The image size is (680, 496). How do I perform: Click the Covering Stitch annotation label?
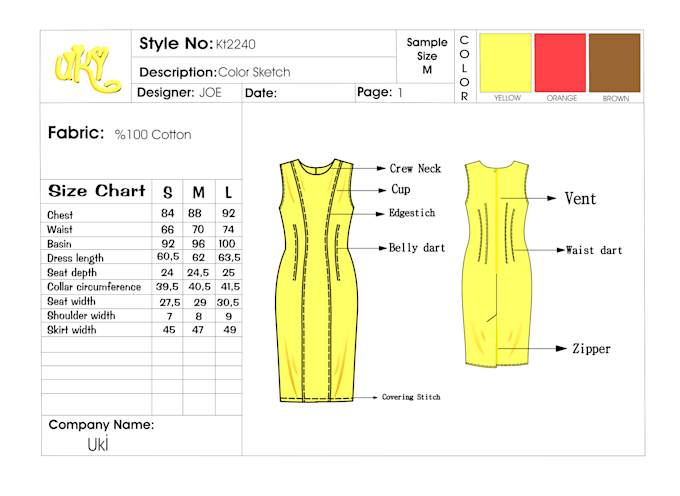click(x=411, y=397)
